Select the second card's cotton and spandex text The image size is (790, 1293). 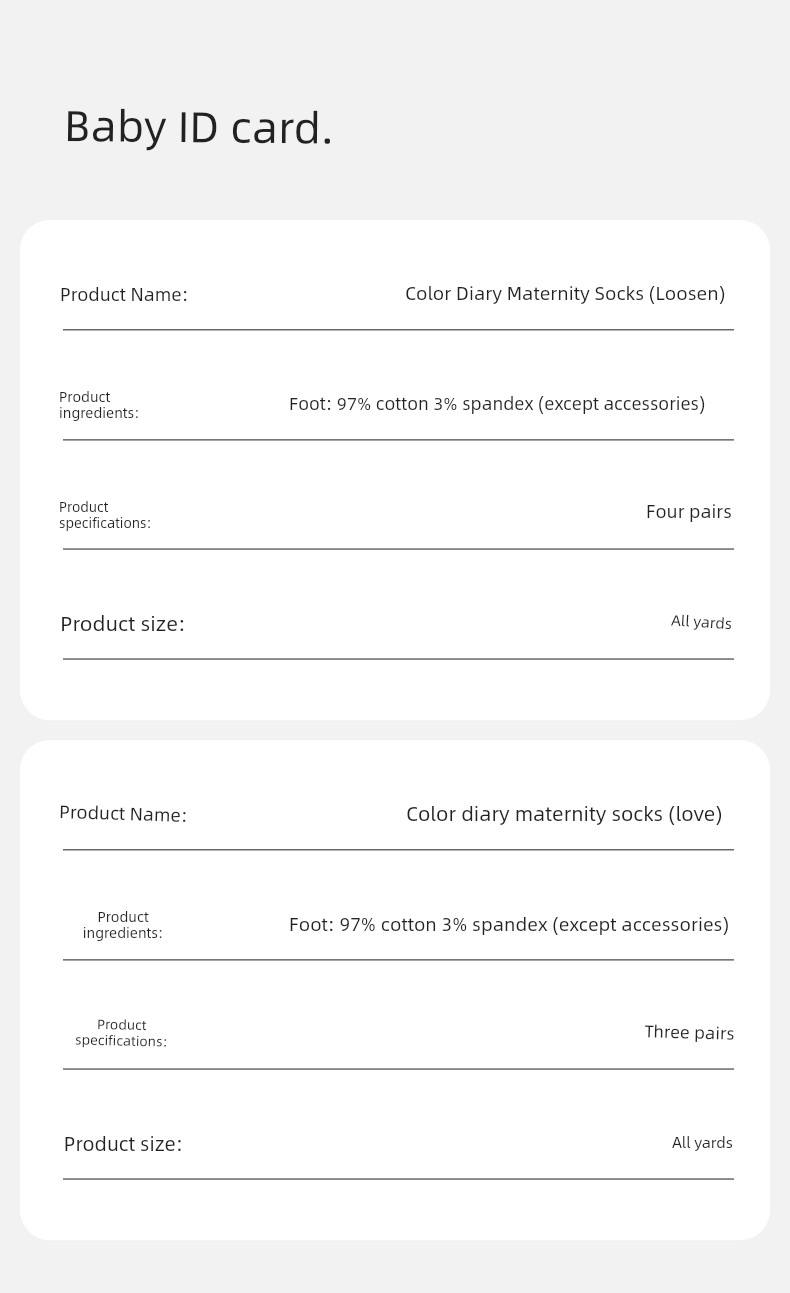[509, 925]
